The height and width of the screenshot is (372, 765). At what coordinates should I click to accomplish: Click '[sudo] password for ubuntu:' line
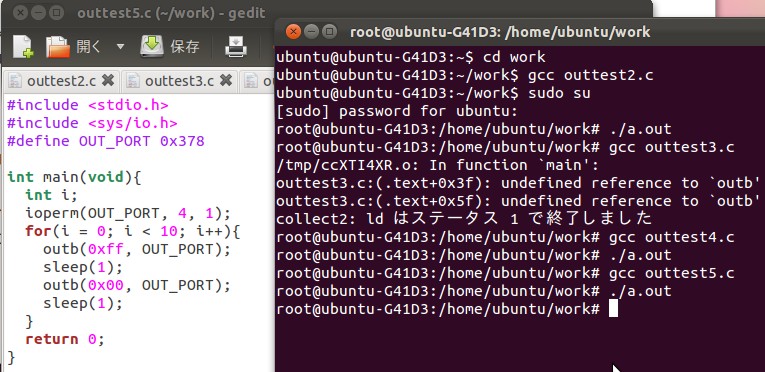[x=397, y=111]
